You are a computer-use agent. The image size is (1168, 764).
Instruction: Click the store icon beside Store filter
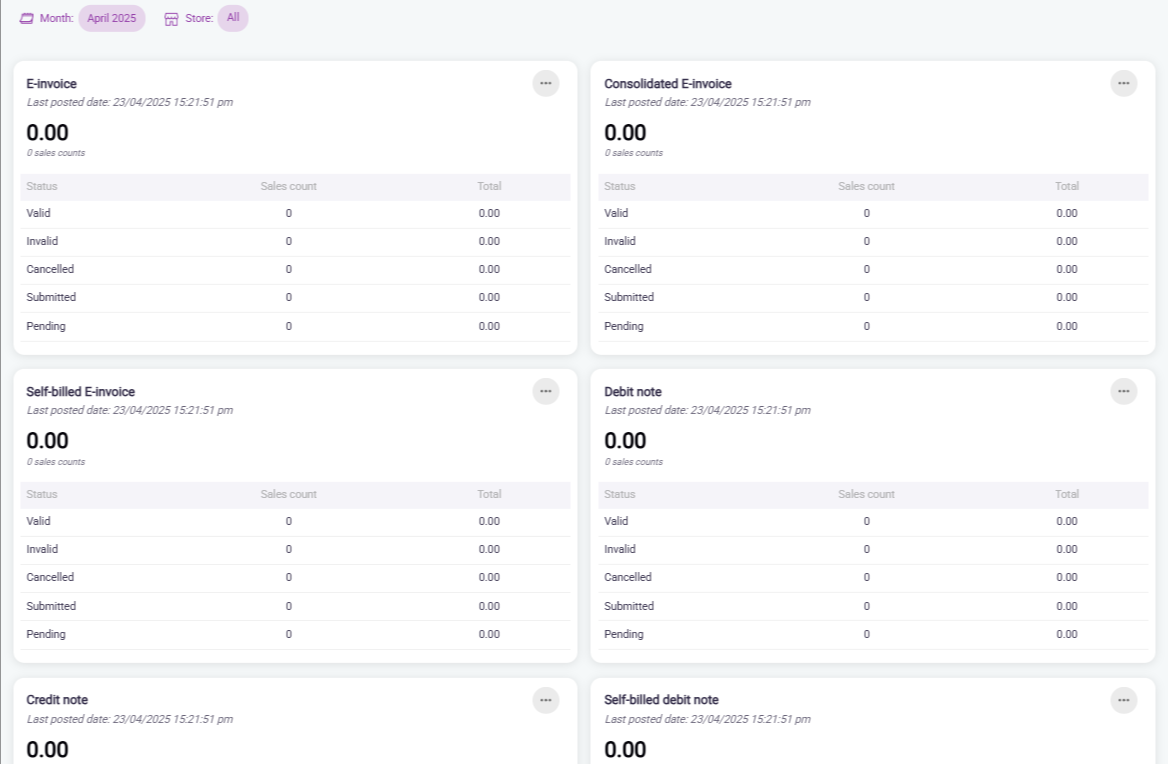(x=171, y=19)
